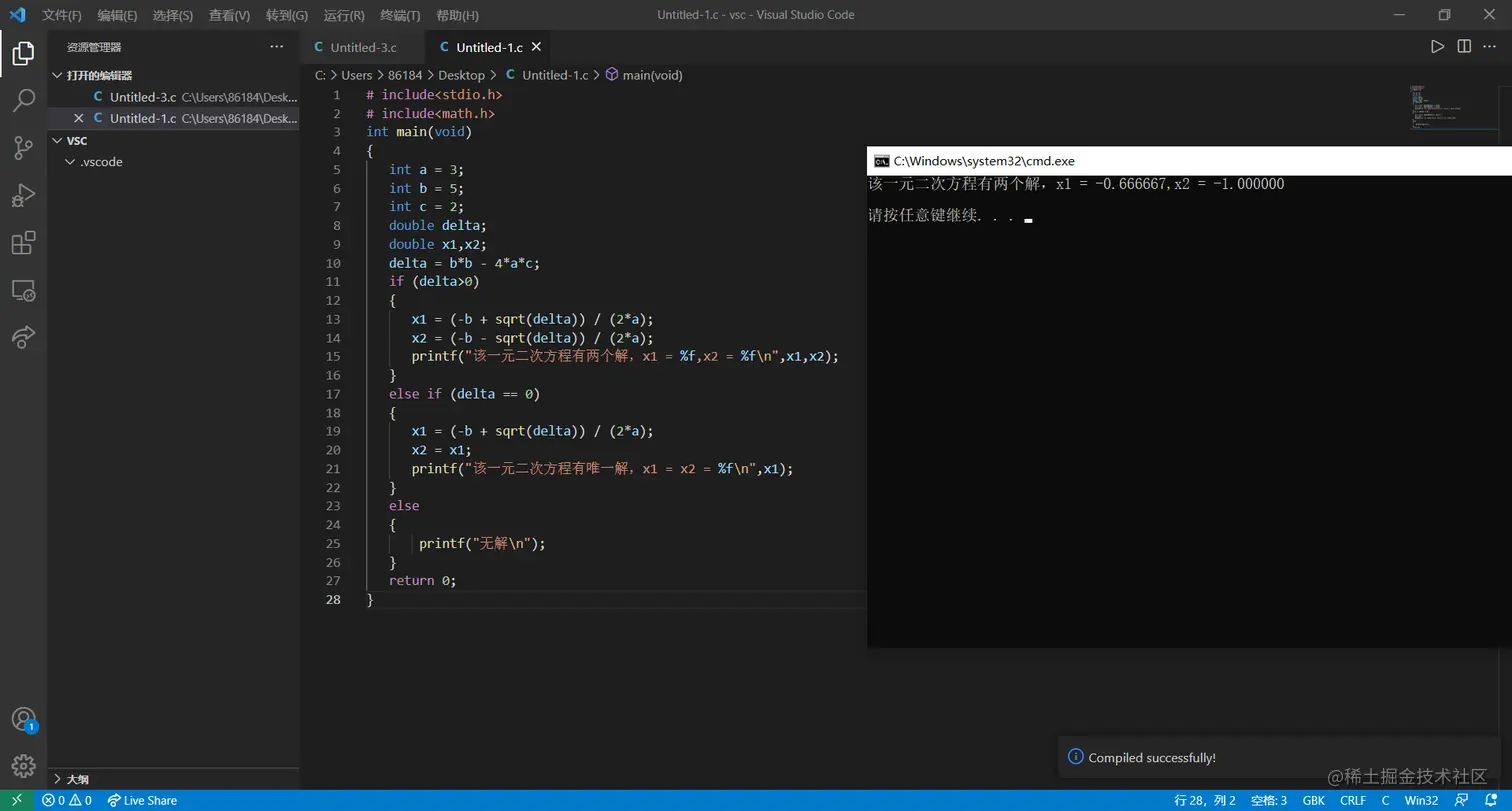This screenshot has width=1512, height=811.
Task: Run the code with the play icon
Action: click(1437, 47)
